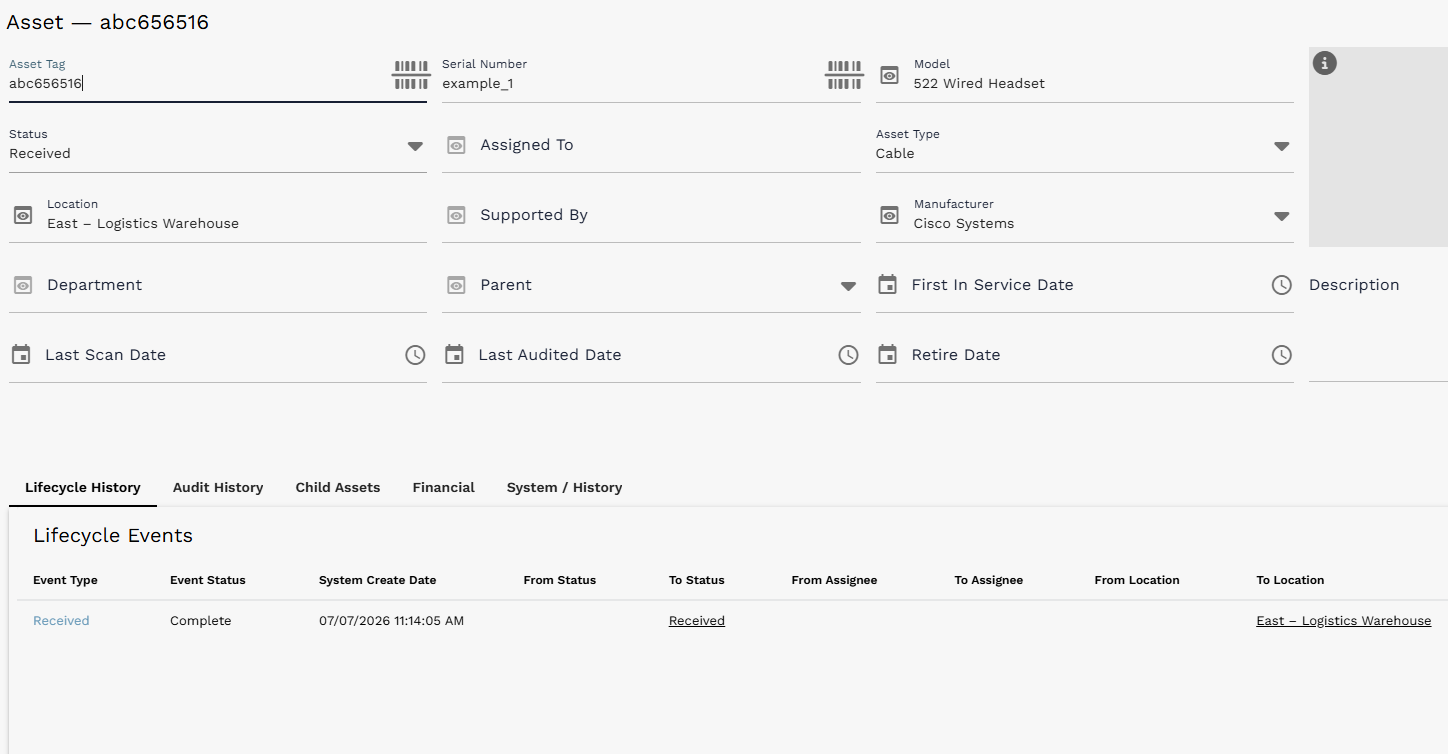Sort by Event Type column header
The height and width of the screenshot is (754, 1448).
pyautogui.click(x=65, y=580)
